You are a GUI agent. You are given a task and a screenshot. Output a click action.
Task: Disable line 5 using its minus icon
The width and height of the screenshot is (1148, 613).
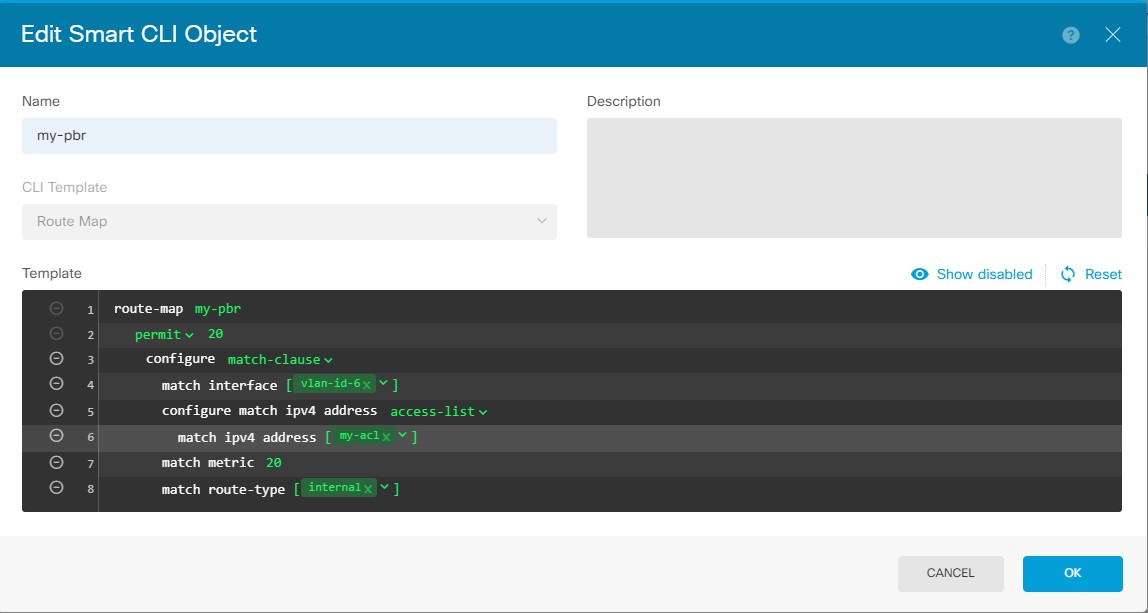pyautogui.click(x=56, y=410)
